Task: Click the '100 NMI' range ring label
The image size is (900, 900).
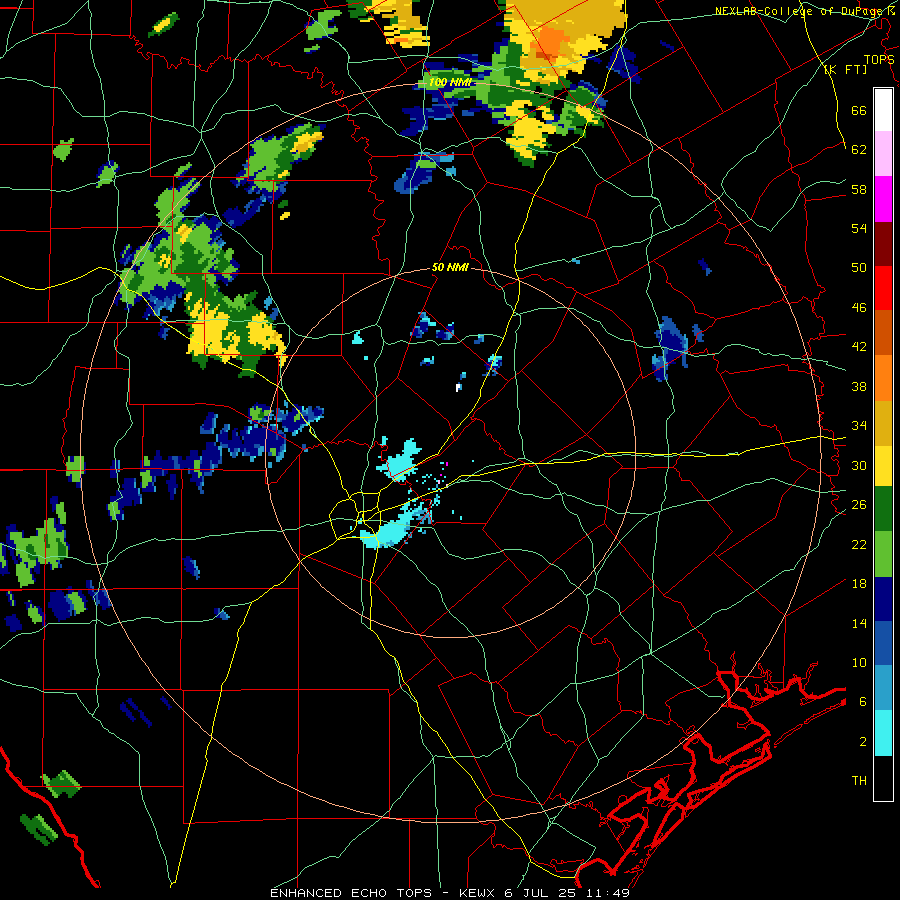Action: 450,83
